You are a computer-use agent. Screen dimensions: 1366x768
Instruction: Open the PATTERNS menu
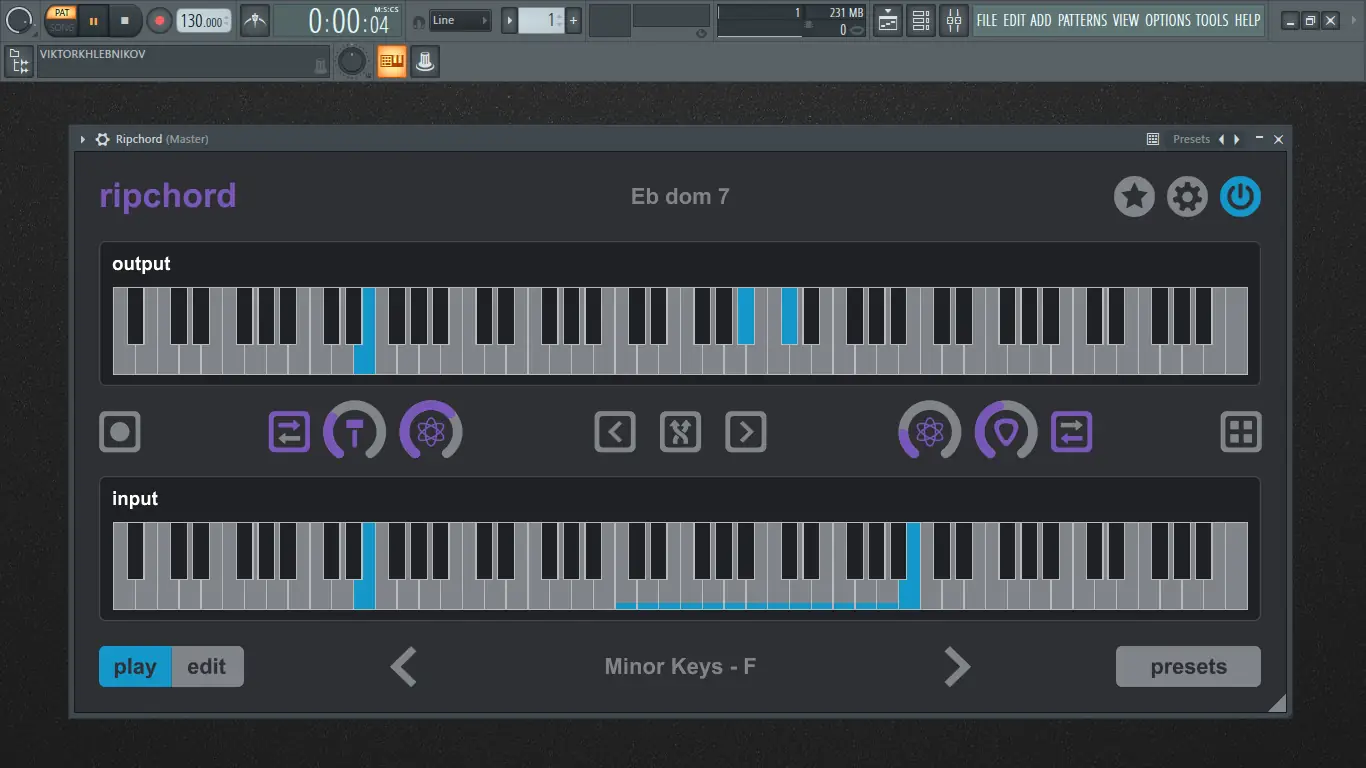tap(1083, 20)
